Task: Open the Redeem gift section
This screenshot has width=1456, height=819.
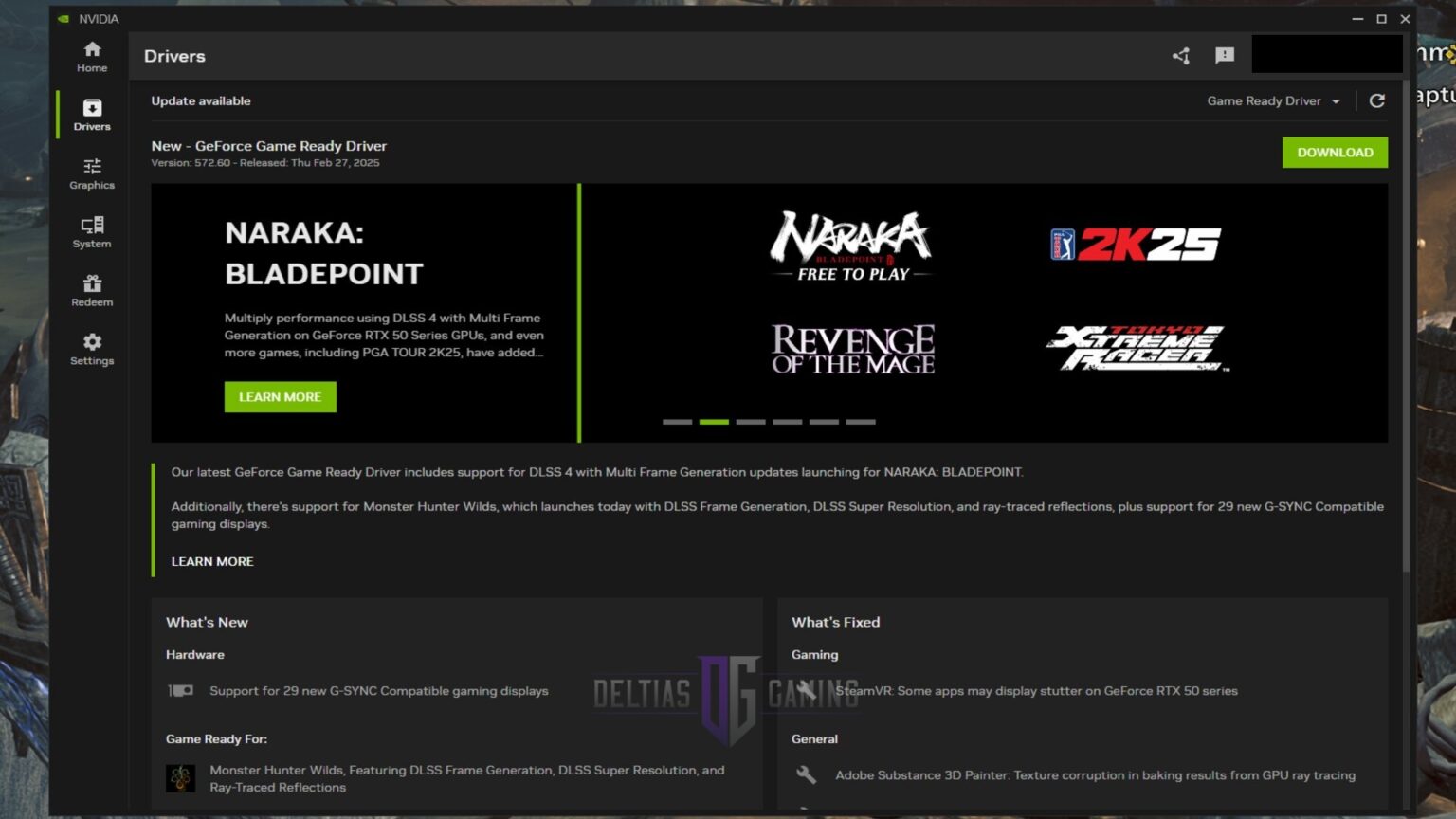Action: coord(92,291)
